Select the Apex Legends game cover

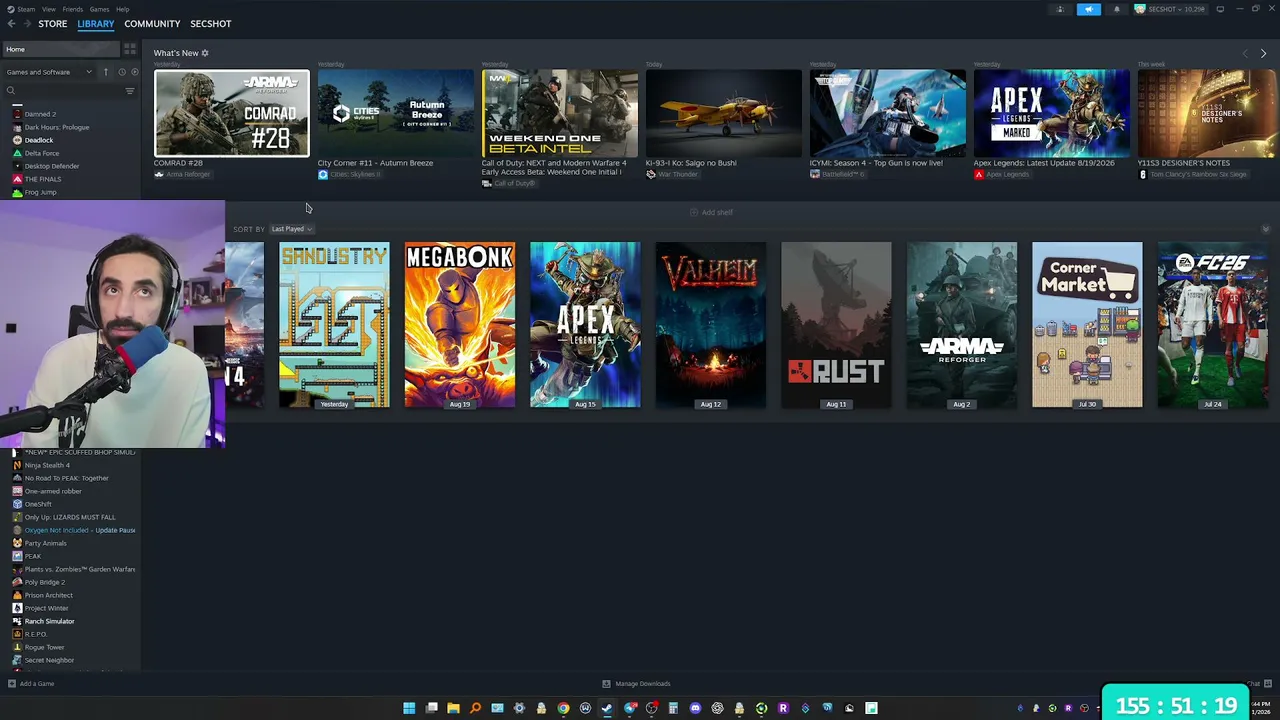(585, 325)
